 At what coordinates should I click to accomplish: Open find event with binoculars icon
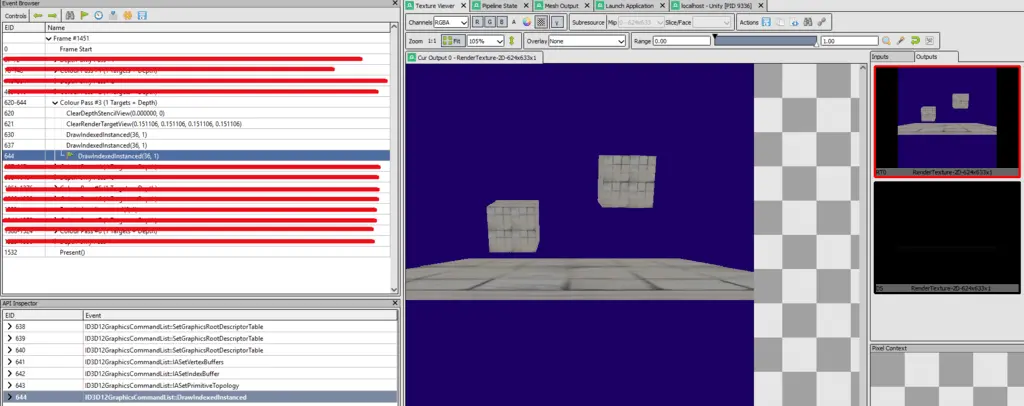click(x=70, y=16)
